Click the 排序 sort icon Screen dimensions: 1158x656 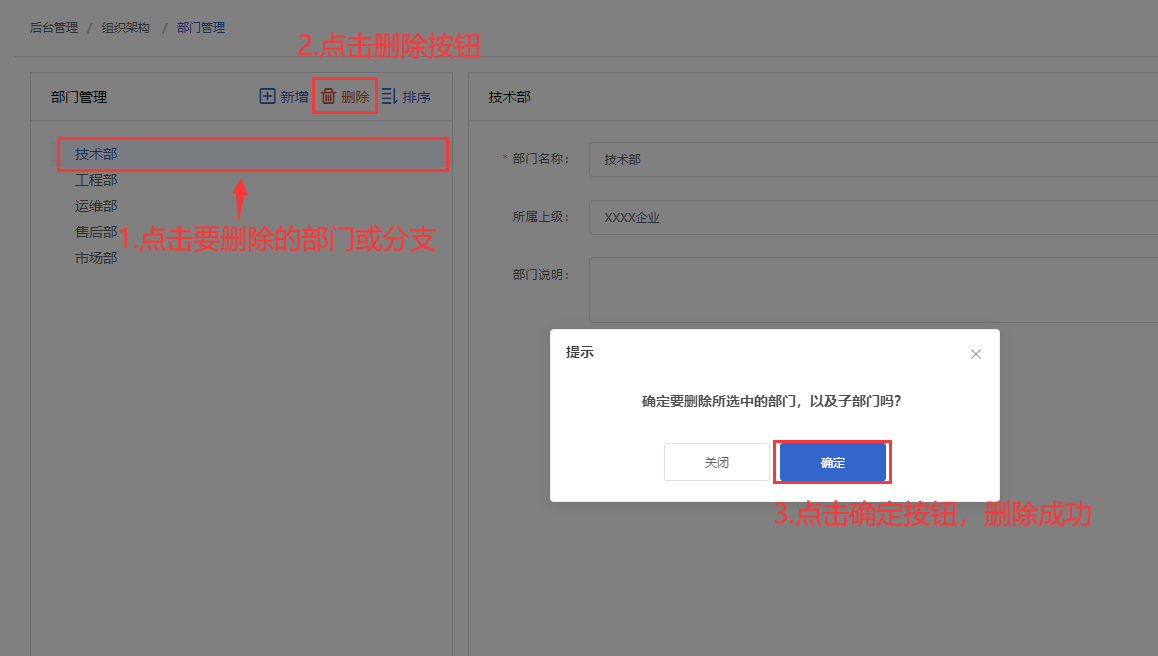pos(389,96)
